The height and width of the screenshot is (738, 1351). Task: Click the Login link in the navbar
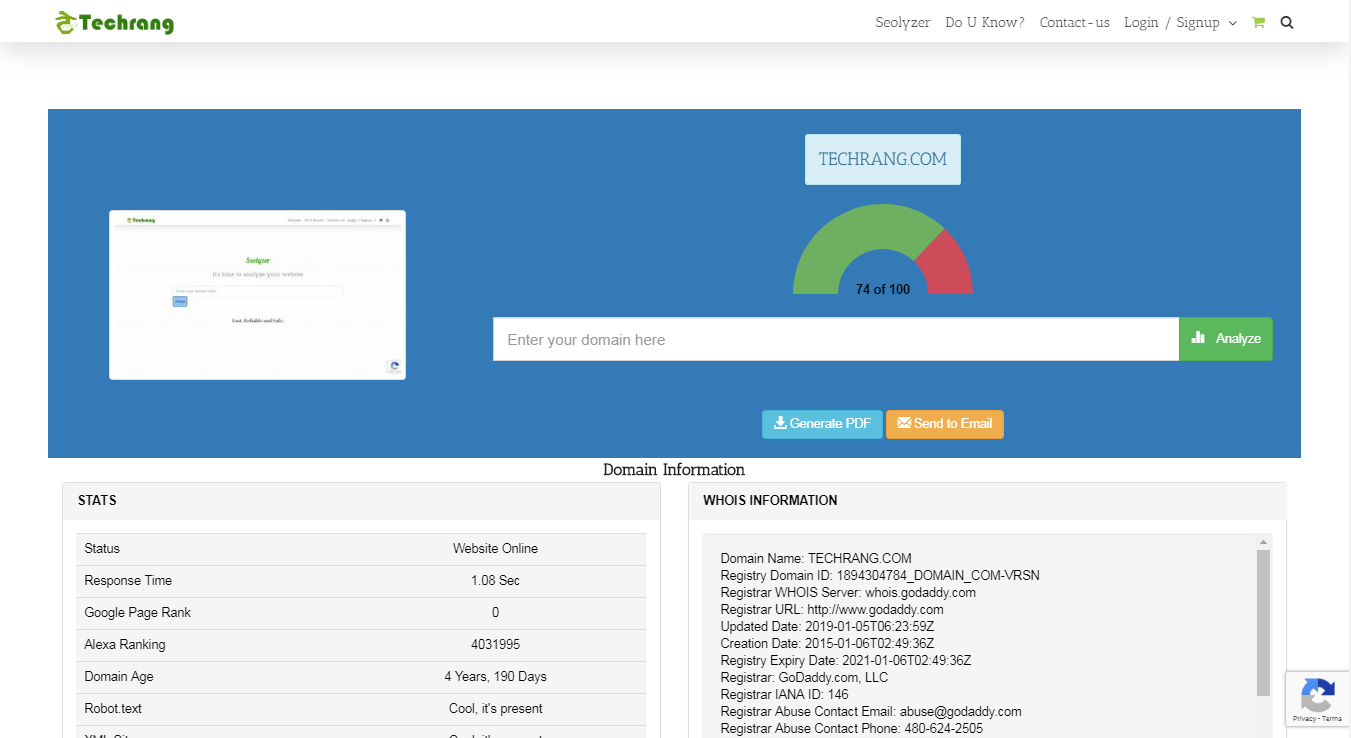(x=1141, y=23)
